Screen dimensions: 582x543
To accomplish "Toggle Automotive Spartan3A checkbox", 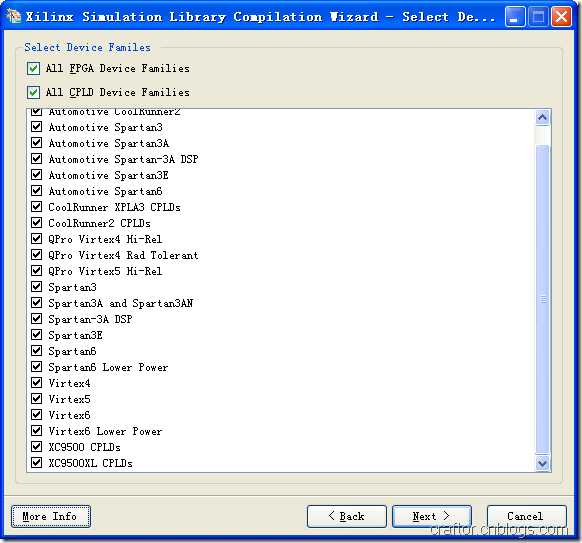I will click(36, 143).
